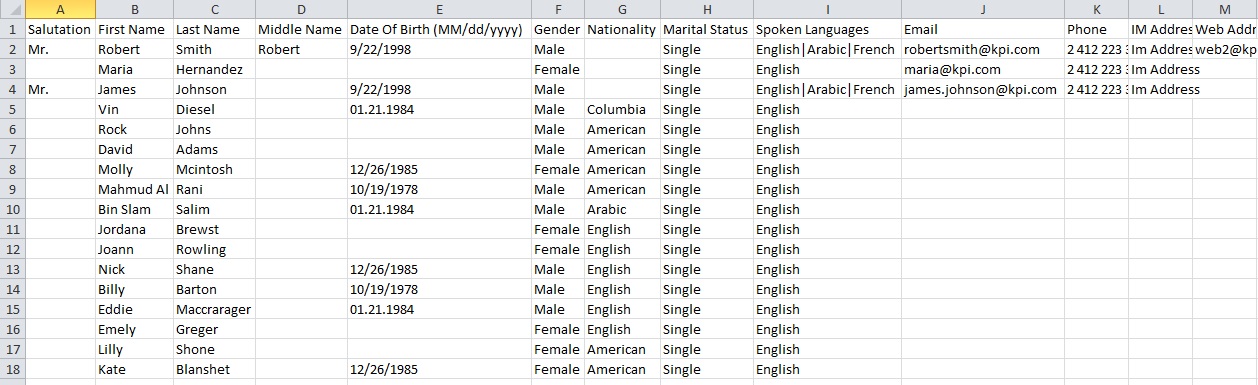
Task: Select column J header
Action: [983, 9]
